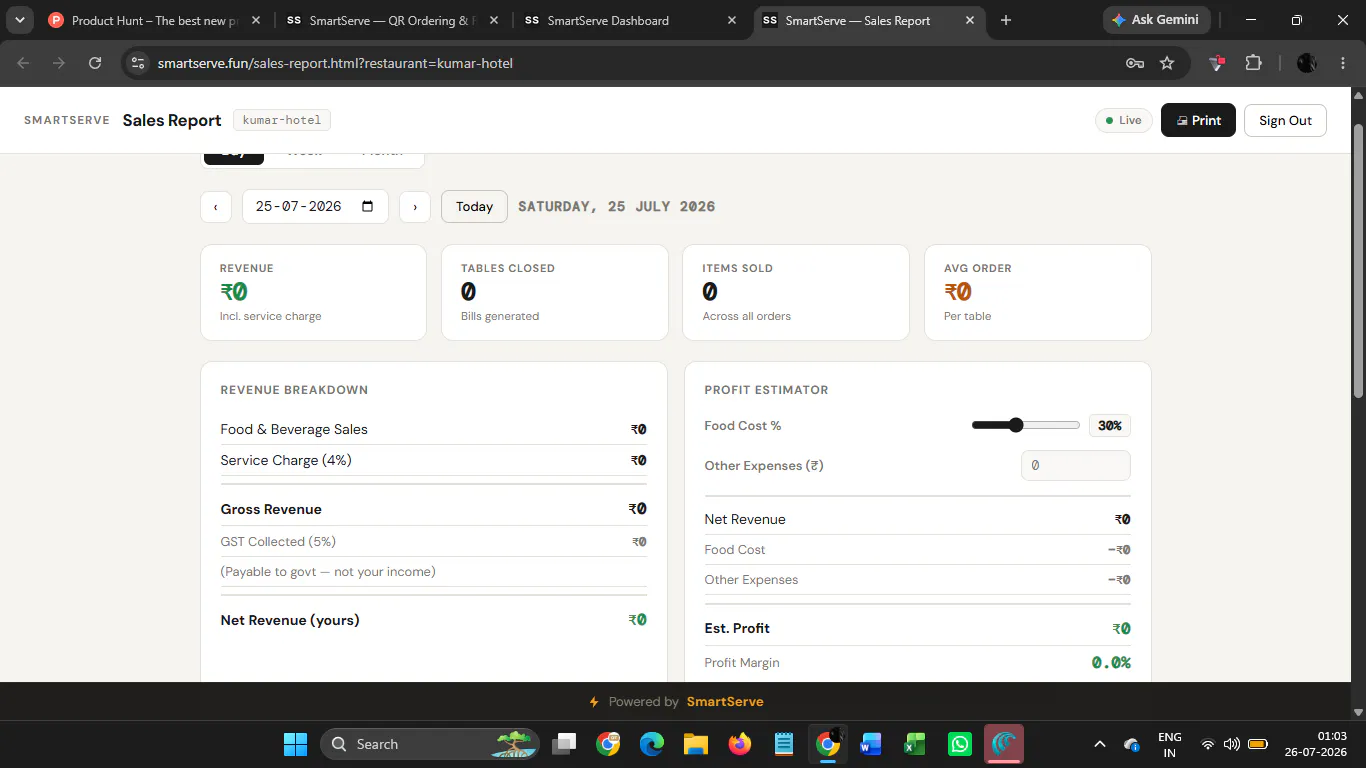Click the SMARTSERVE brand logo text
Viewport: 1366px width, 768px height.
(x=67, y=120)
